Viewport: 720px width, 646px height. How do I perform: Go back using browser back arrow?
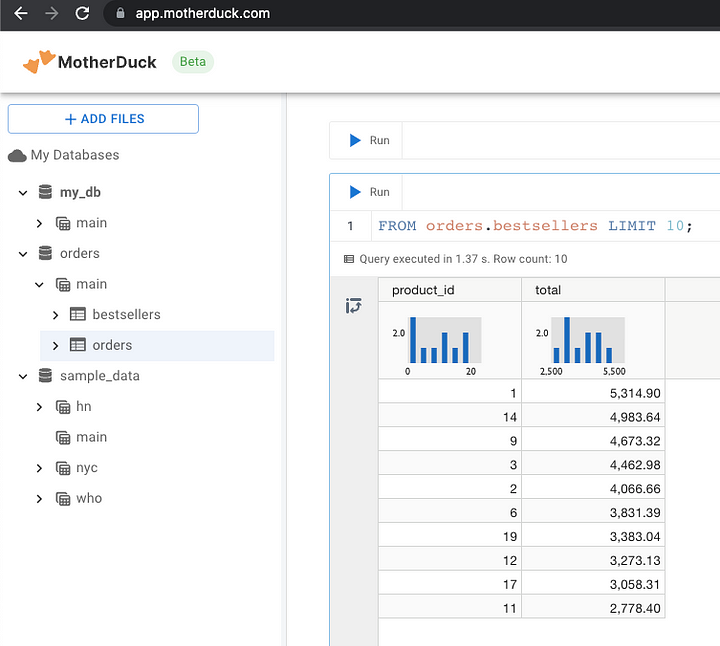click(x=20, y=14)
